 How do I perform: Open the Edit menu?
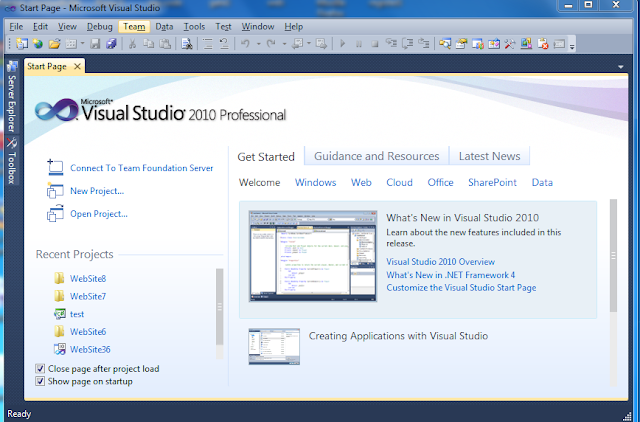40,27
